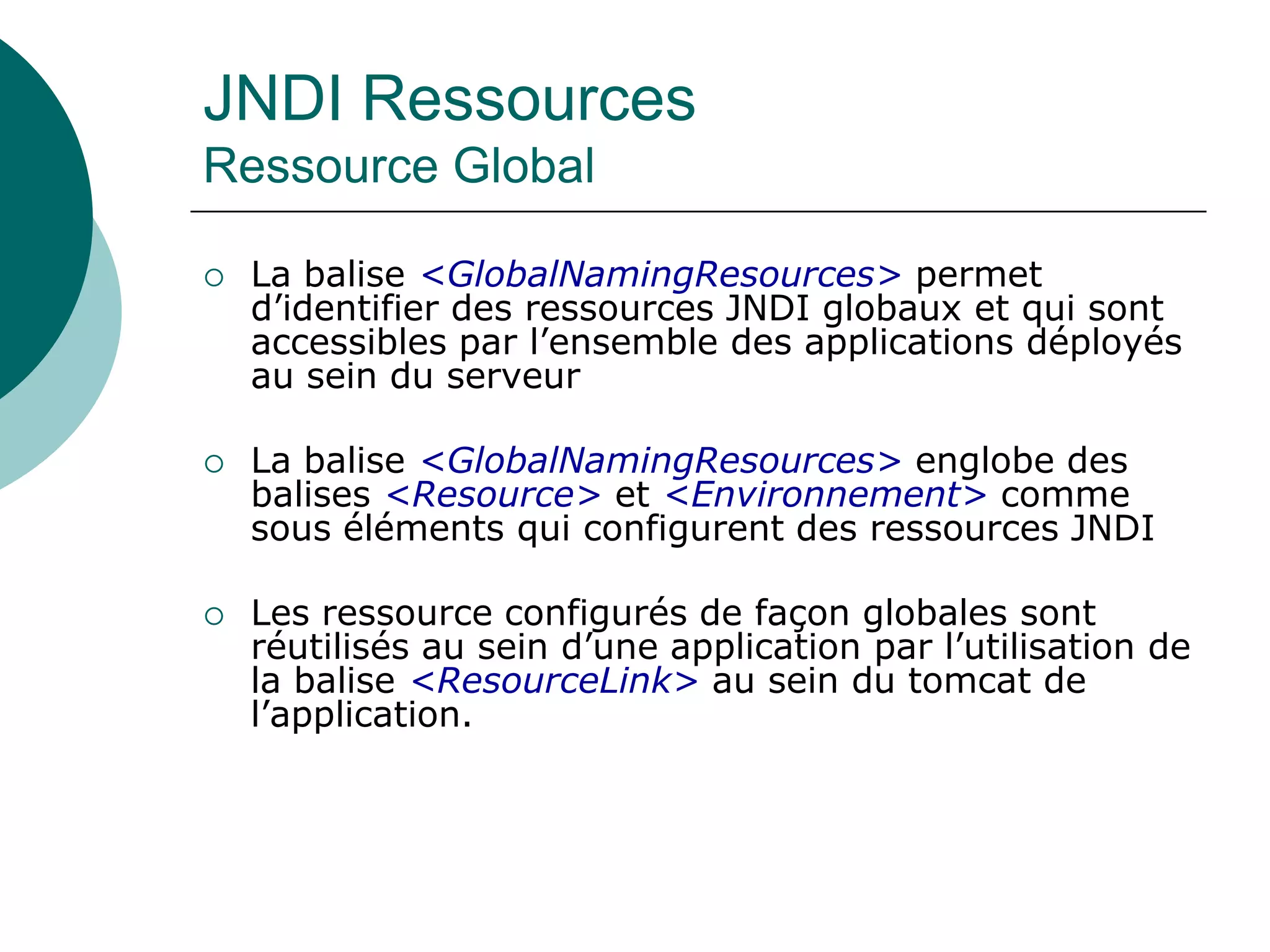Click the slide title "JNDI Ressources"

pyautogui.click(x=450, y=99)
